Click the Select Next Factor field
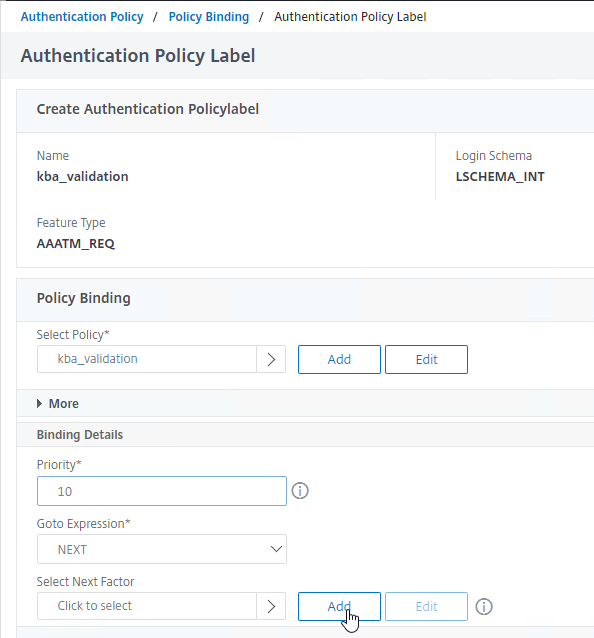The height and width of the screenshot is (638, 594). (147, 606)
